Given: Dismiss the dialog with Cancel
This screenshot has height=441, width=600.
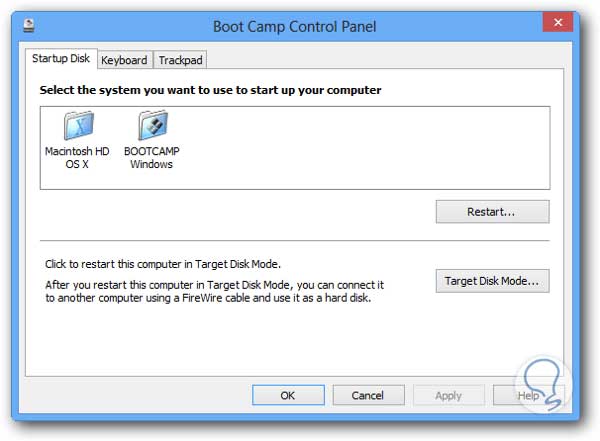Looking at the screenshot, I should click(x=367, y=395).
